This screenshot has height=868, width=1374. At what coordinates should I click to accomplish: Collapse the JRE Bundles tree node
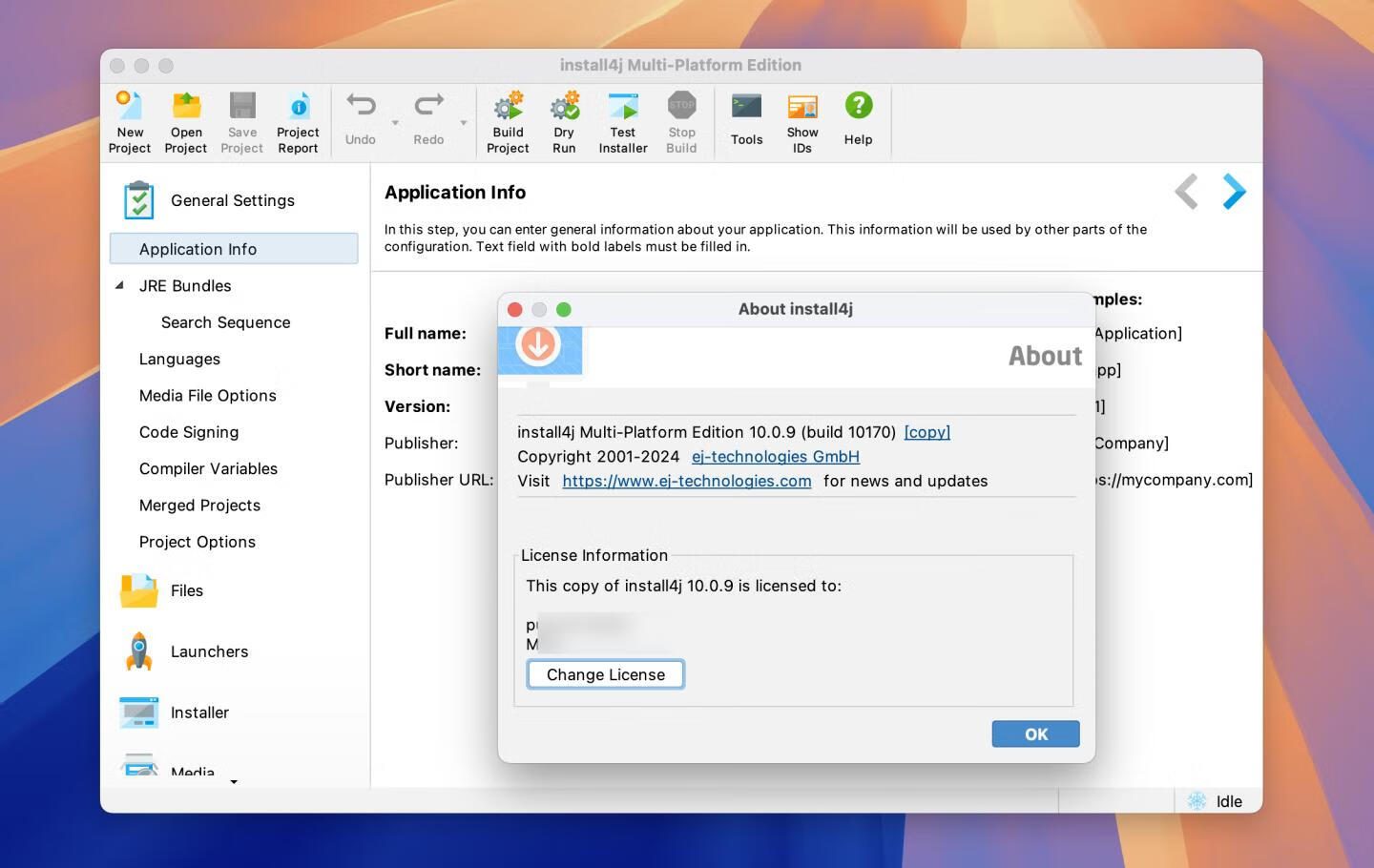click(x=119, y=285)
